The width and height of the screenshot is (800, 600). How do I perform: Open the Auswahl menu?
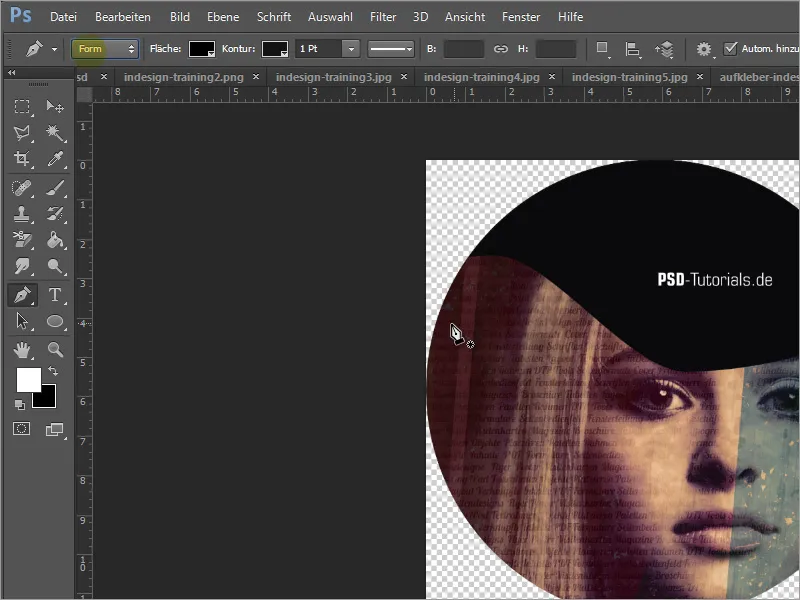pos(330,17)
